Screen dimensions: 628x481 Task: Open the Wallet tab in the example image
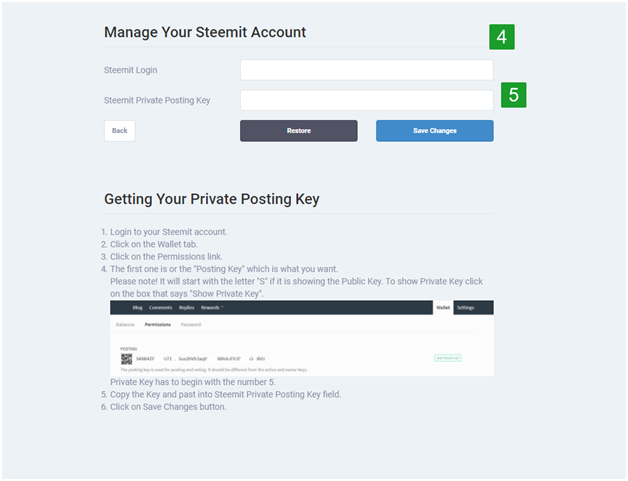pos(443,308)
